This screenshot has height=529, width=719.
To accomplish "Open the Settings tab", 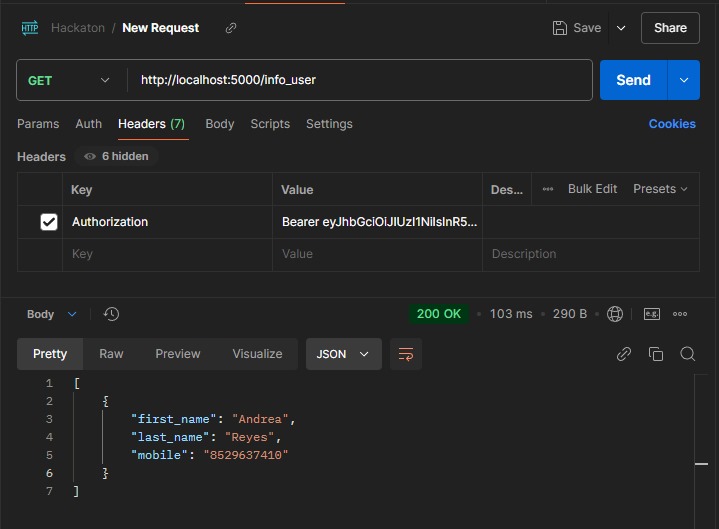I will [329, 124].
